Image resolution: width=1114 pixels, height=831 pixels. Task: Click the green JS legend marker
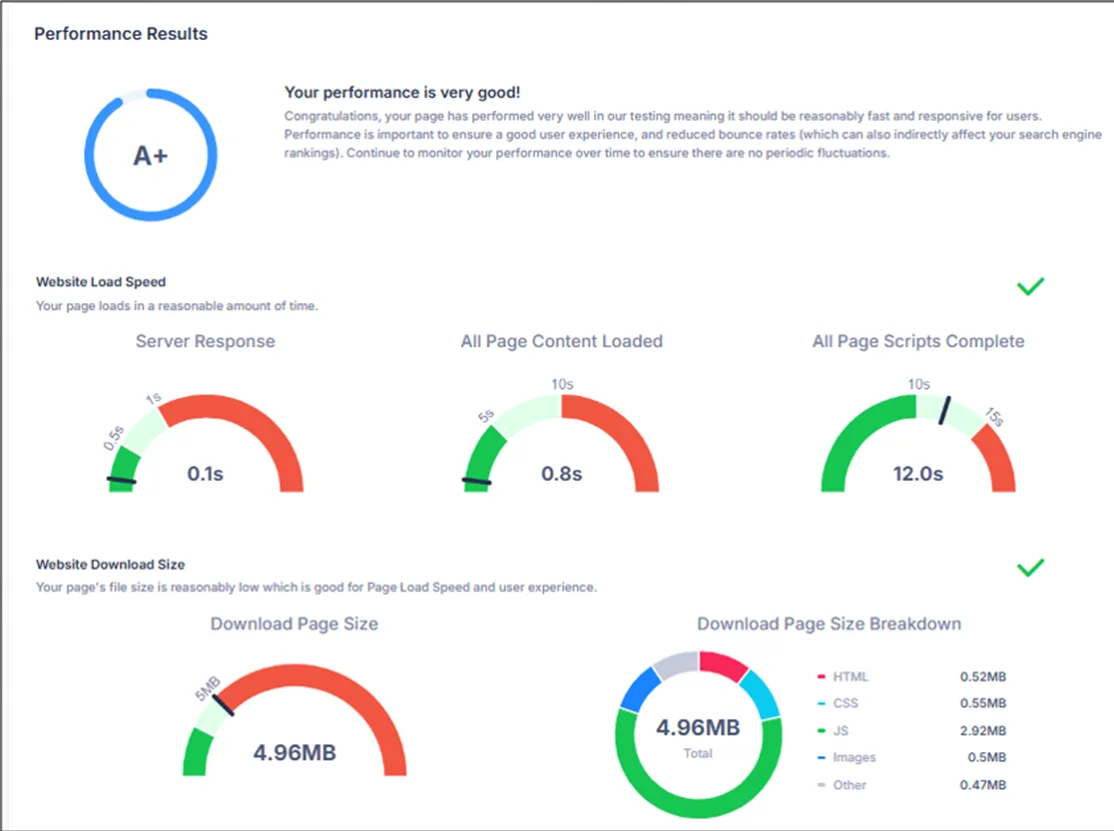coord(821,731)
